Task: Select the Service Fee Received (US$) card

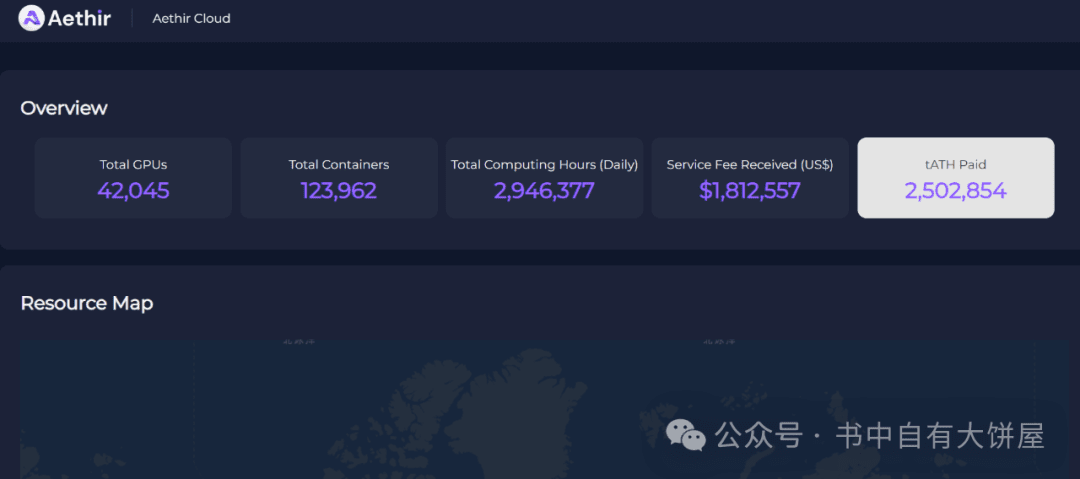Action: (x=750, y=178)
